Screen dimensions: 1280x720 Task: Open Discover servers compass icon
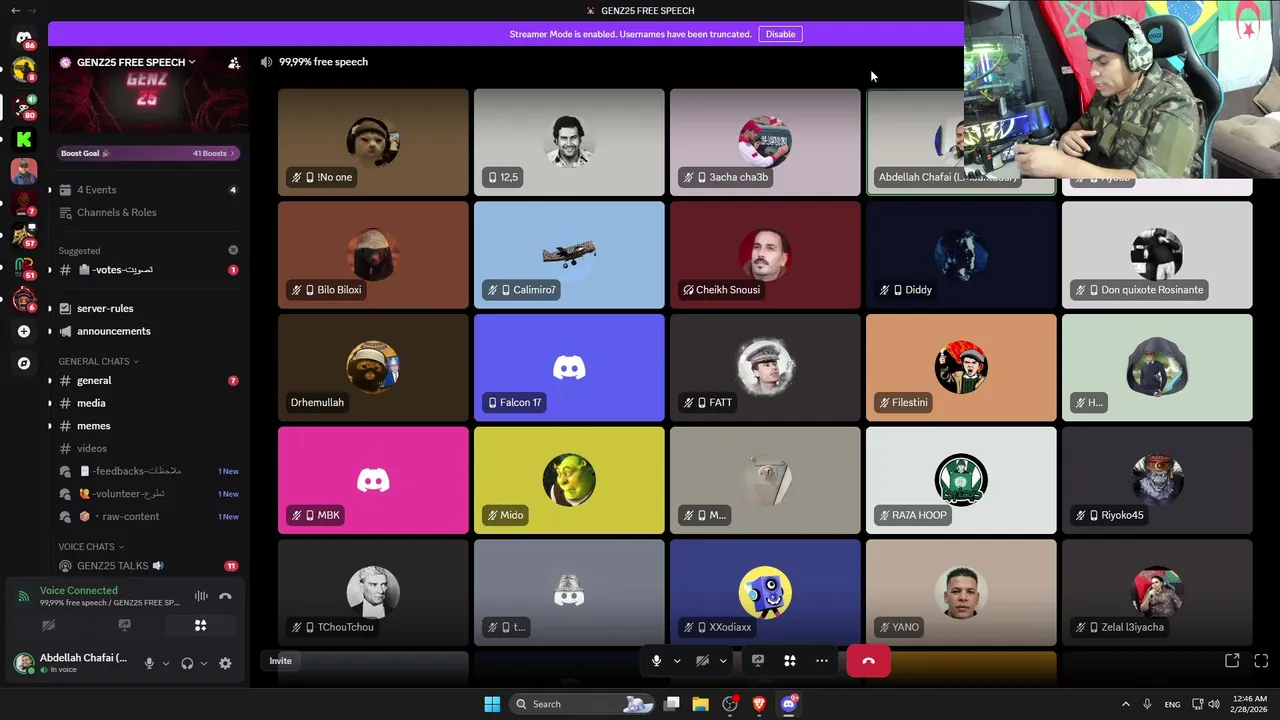coord(24,363)
